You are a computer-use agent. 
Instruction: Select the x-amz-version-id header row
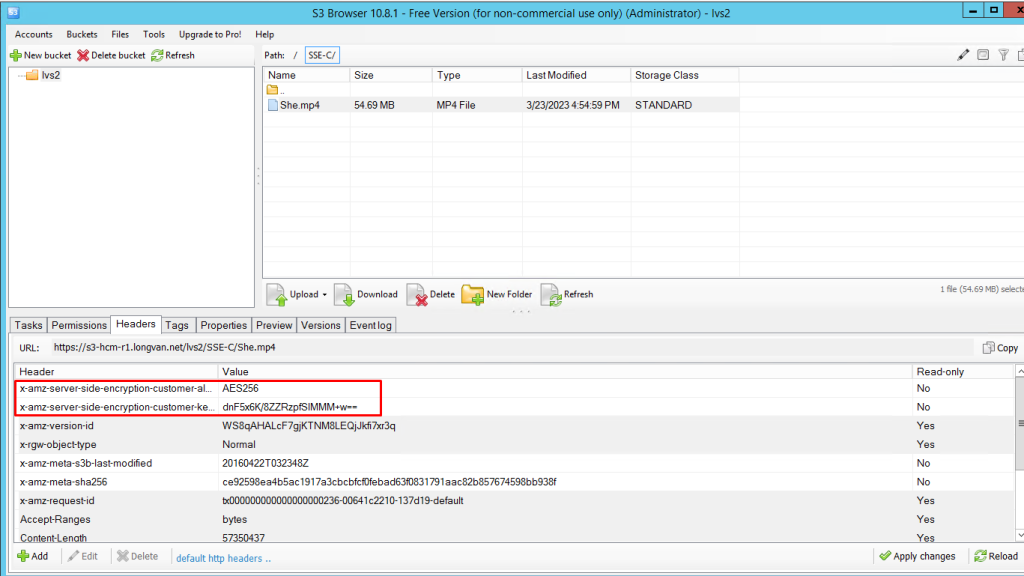514,426
